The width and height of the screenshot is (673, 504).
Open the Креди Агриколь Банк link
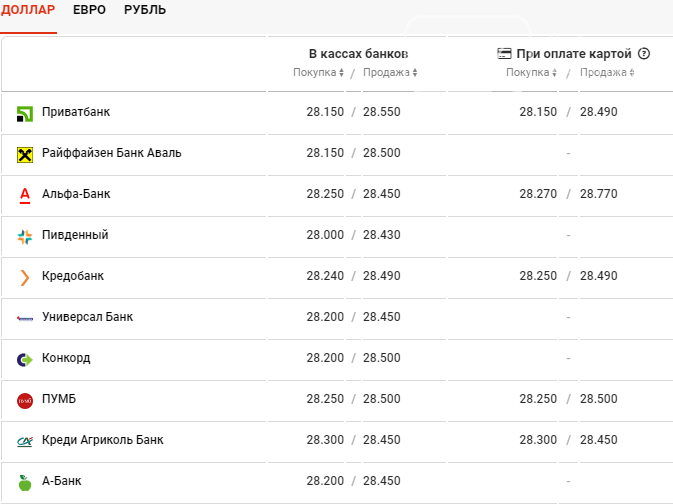coord(102,440)
